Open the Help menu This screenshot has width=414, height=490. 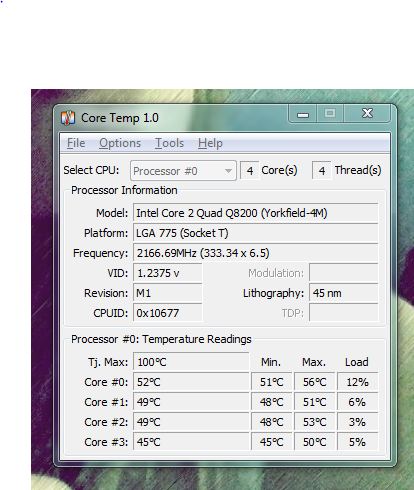[210, 143]
